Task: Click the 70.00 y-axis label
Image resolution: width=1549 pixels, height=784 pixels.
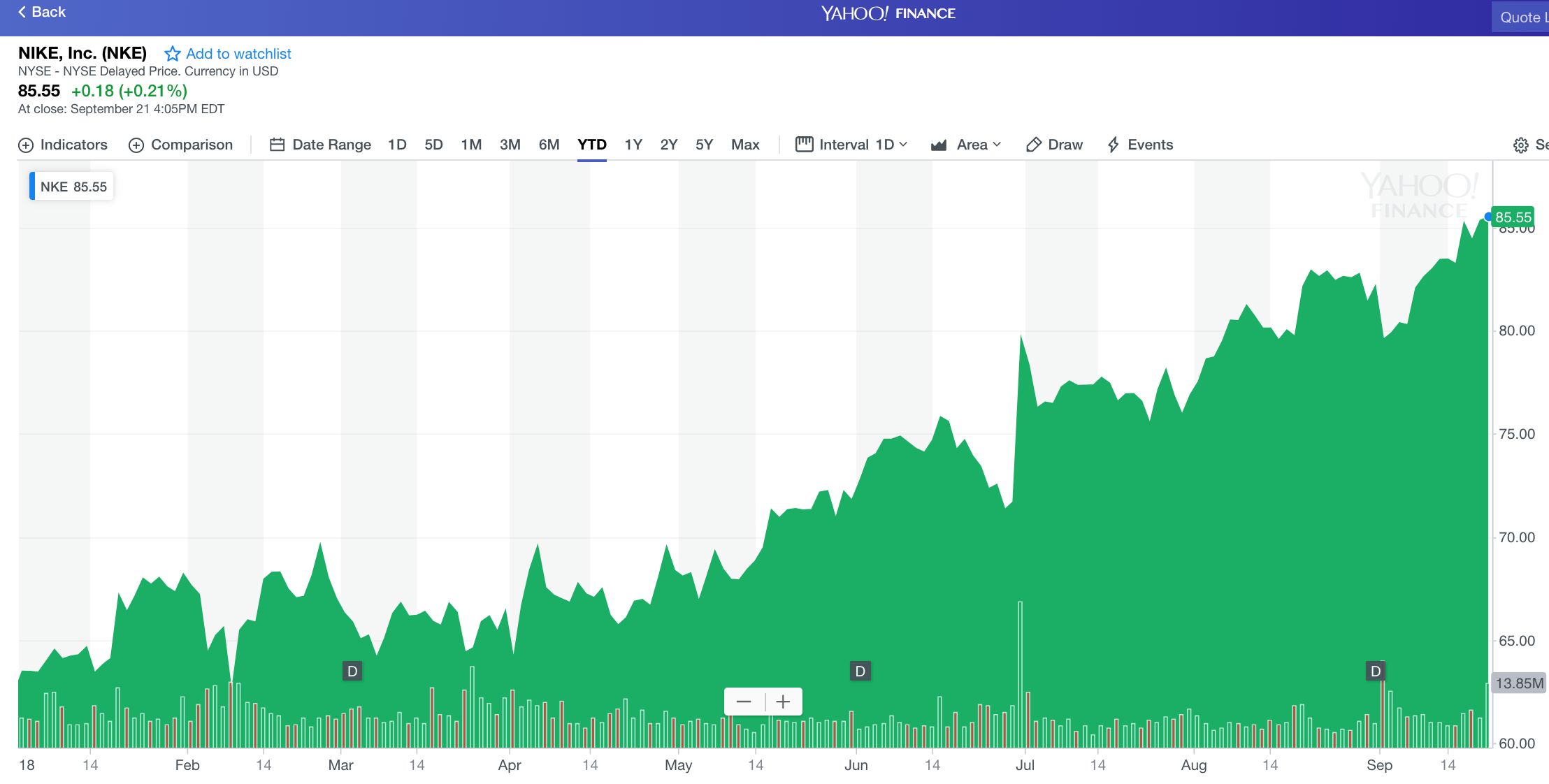Action: (x=1517, y=537)
